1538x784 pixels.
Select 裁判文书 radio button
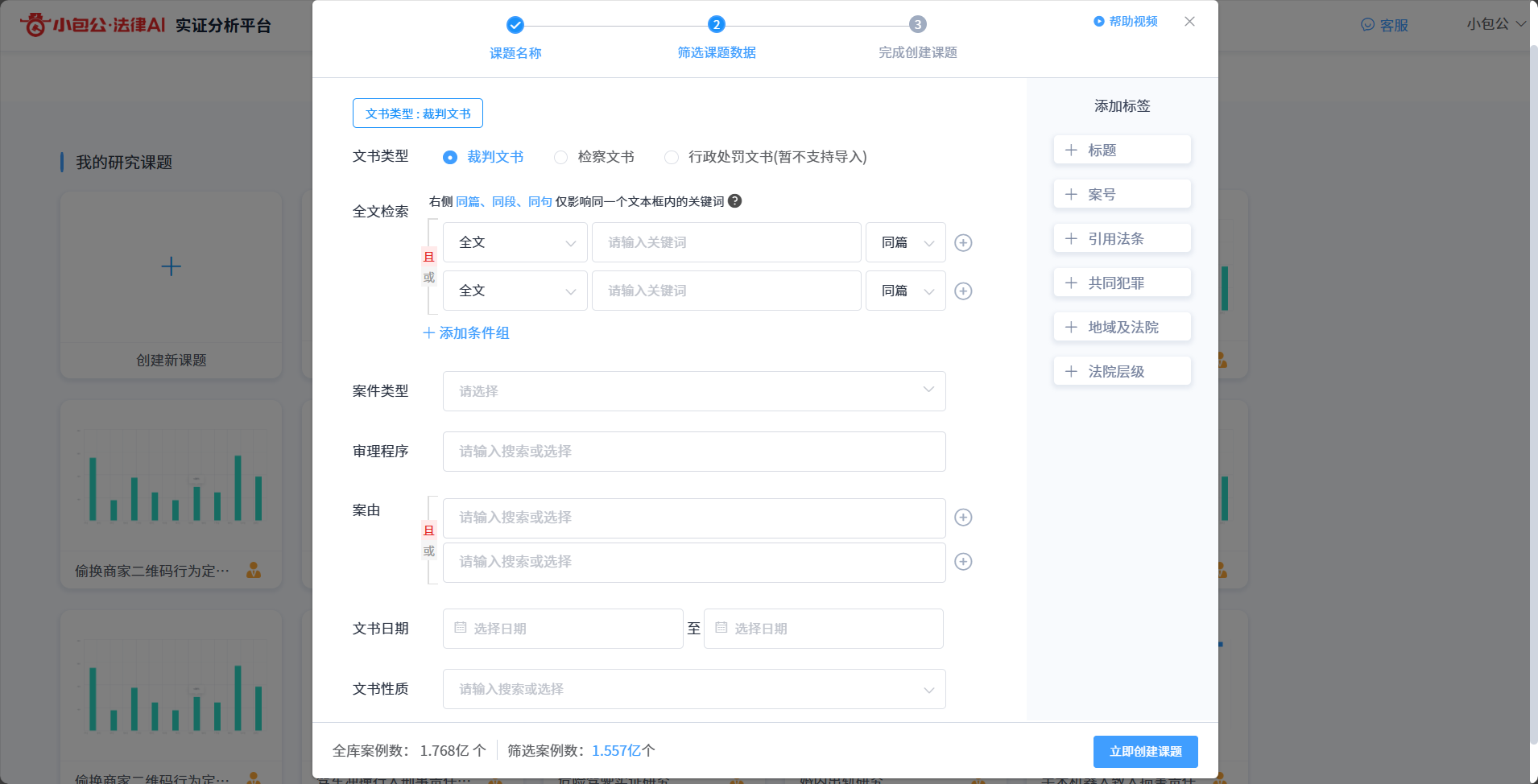450,158
